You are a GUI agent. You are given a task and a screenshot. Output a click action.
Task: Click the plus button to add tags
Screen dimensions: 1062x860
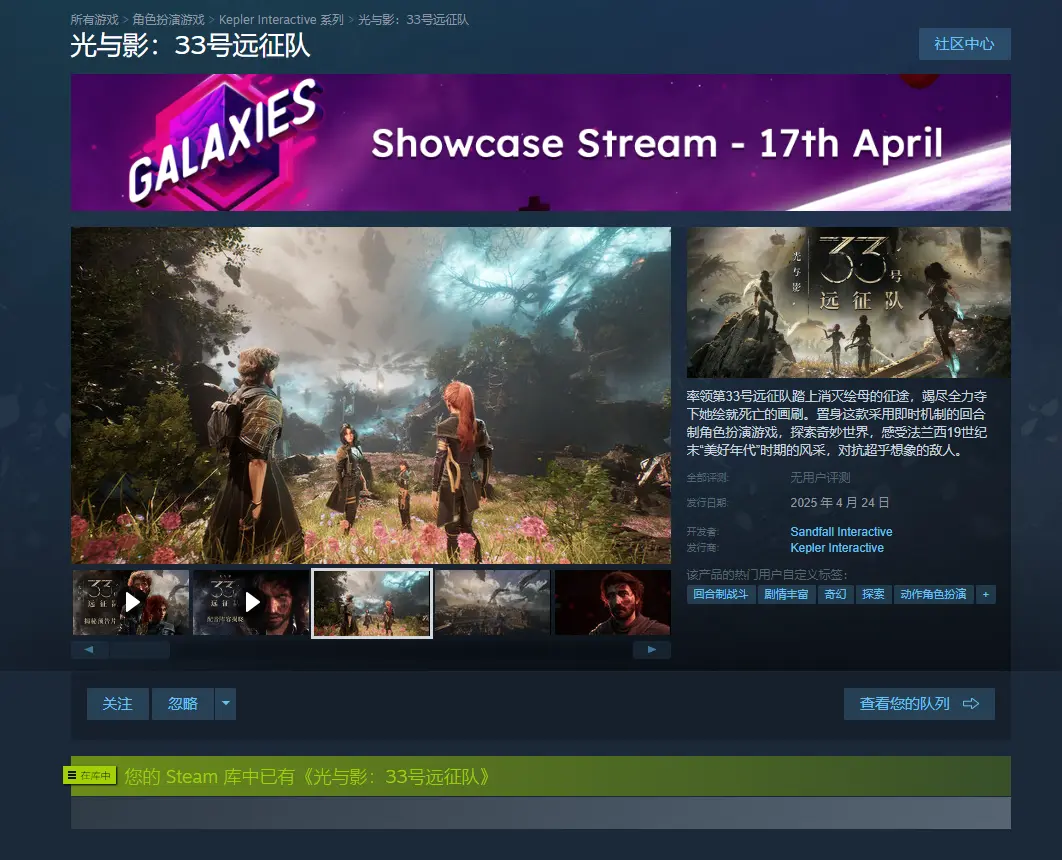985,595
